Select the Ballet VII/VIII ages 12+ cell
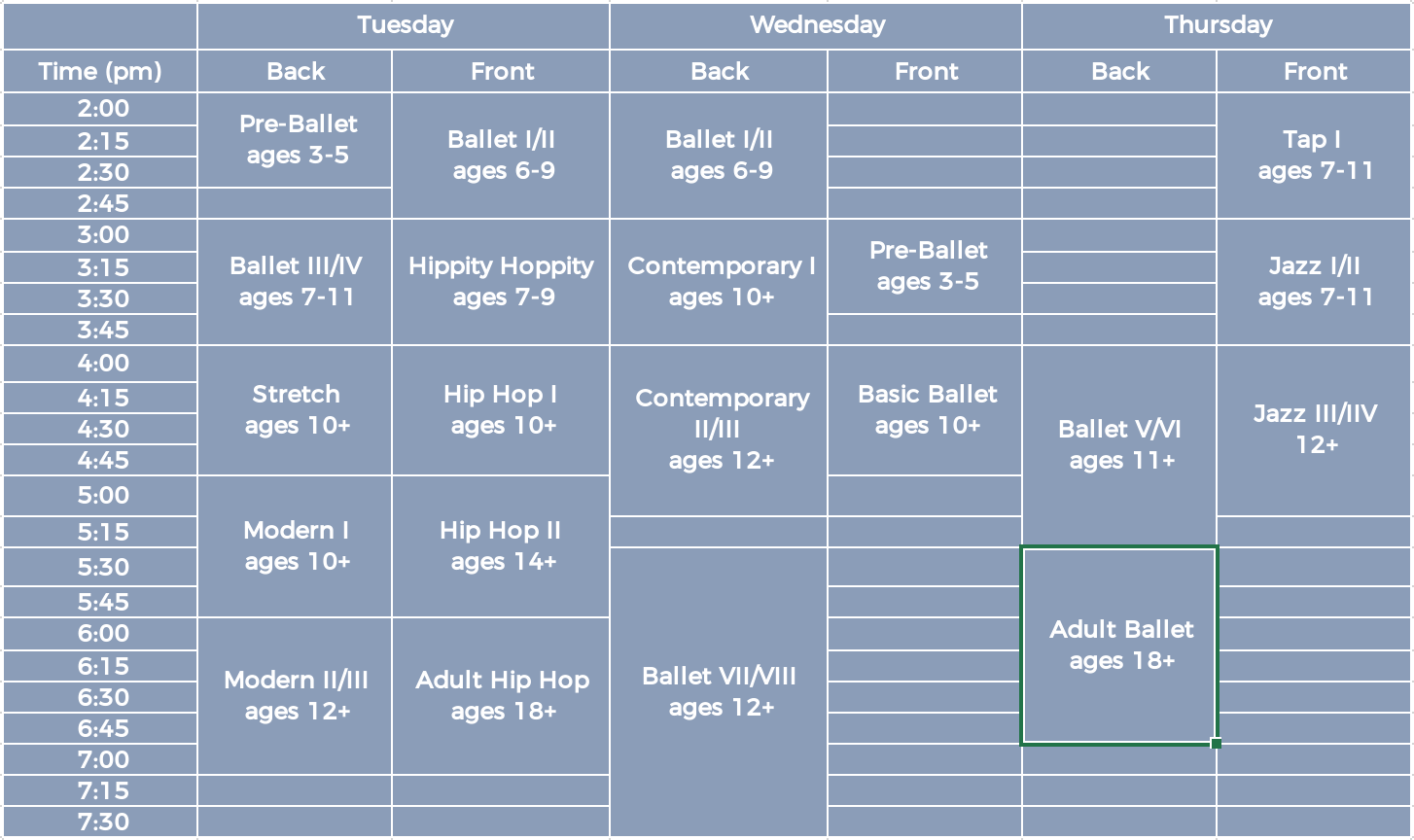 tap(719, 692)
